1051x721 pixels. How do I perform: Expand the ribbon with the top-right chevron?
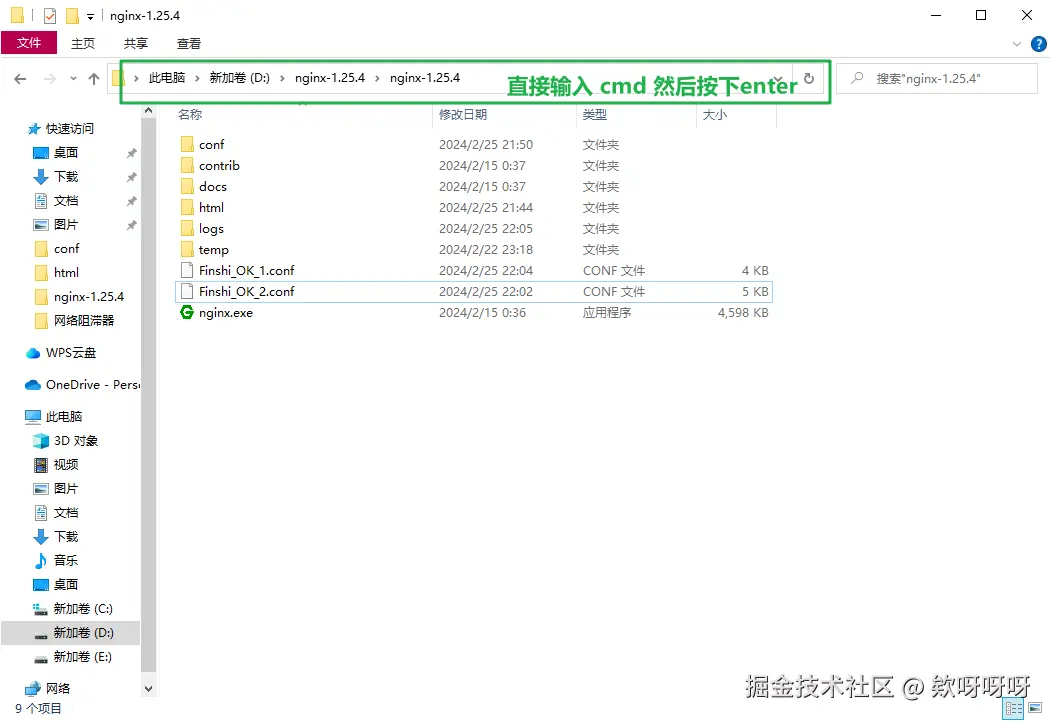click(1016, 43)
